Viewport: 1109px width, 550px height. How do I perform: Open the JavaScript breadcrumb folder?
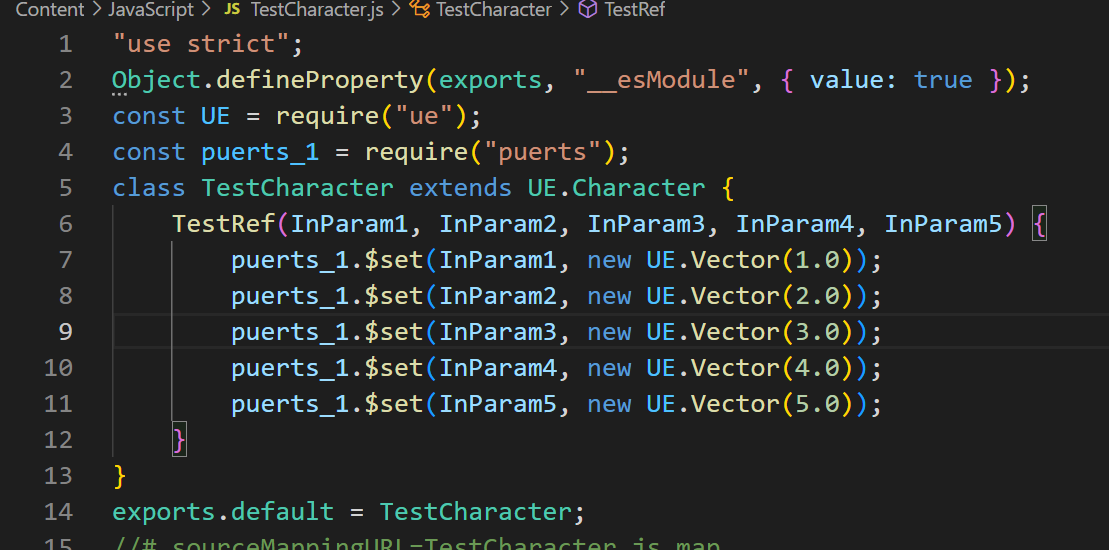pos(151,10)
